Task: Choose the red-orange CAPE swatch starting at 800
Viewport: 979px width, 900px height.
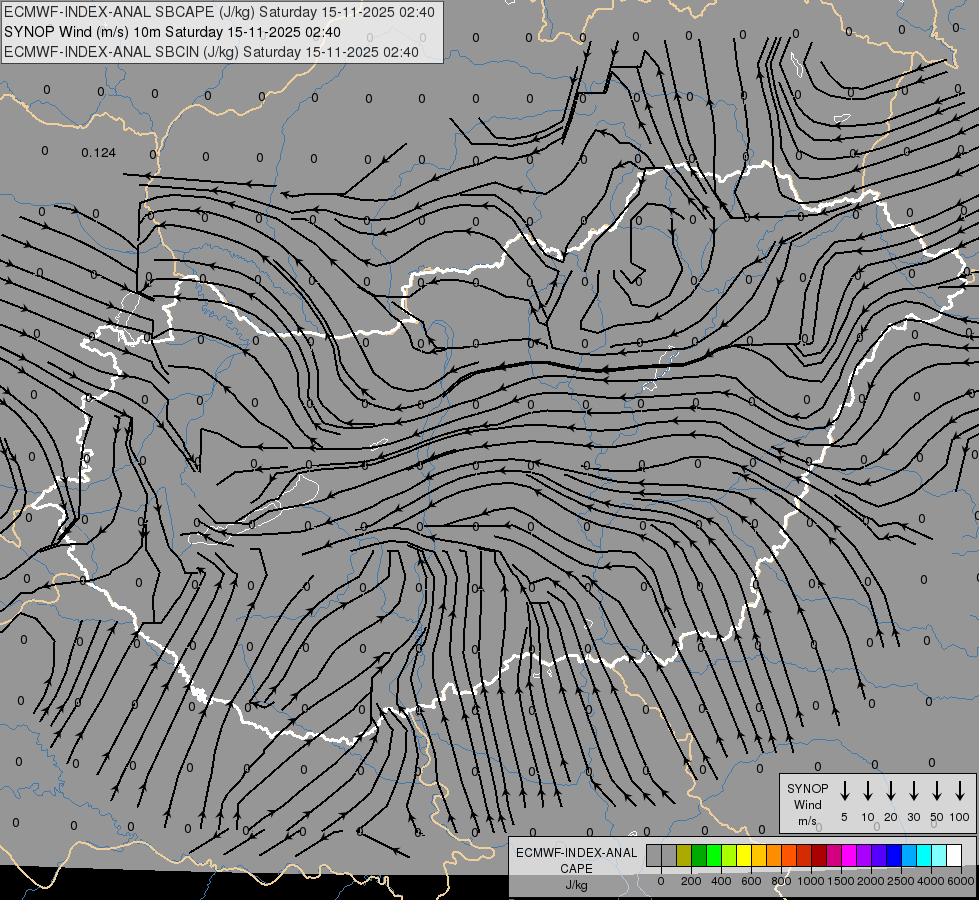Action: click(789, 855)
